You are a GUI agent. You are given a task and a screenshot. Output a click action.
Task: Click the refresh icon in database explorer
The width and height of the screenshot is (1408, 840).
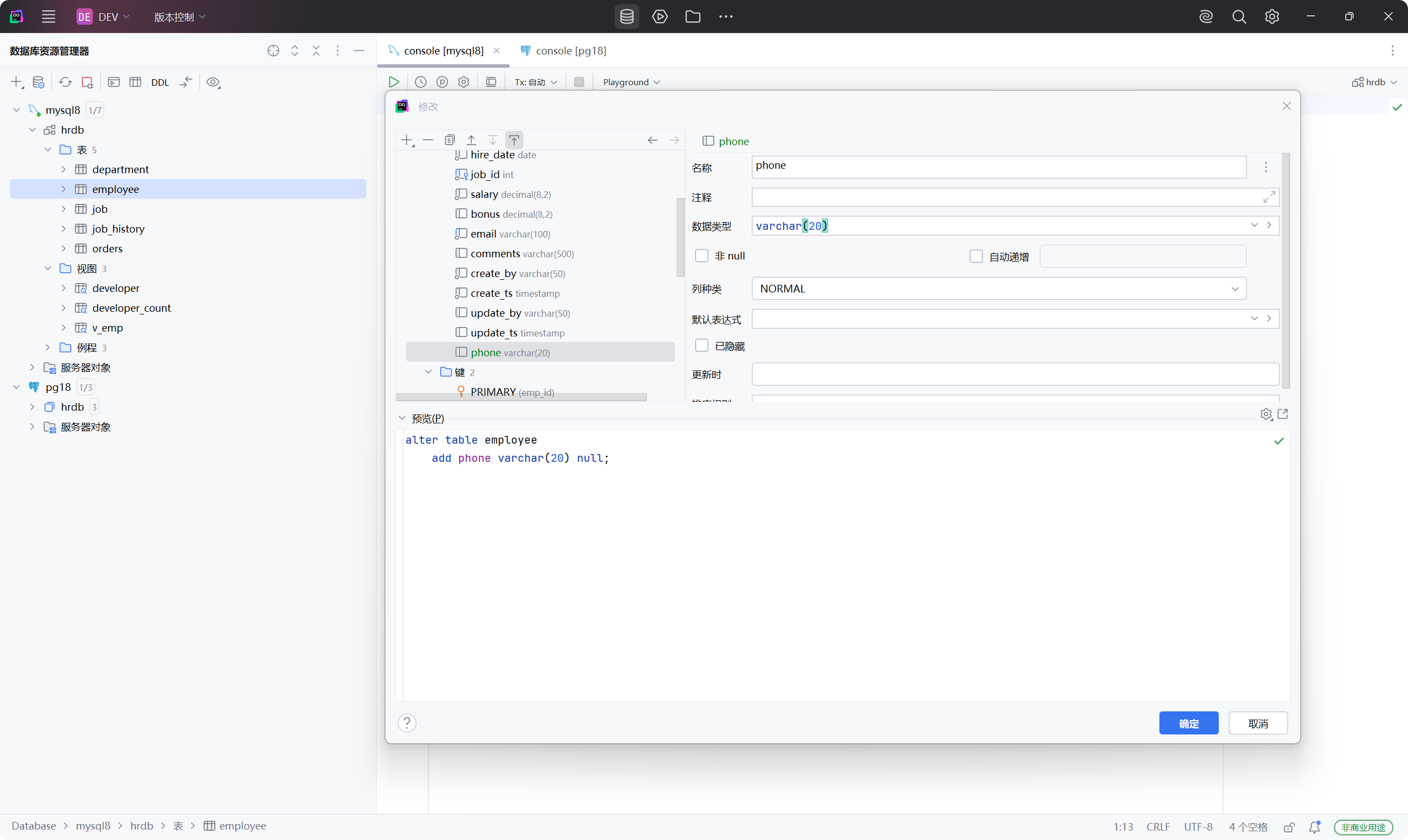(65, 82)
